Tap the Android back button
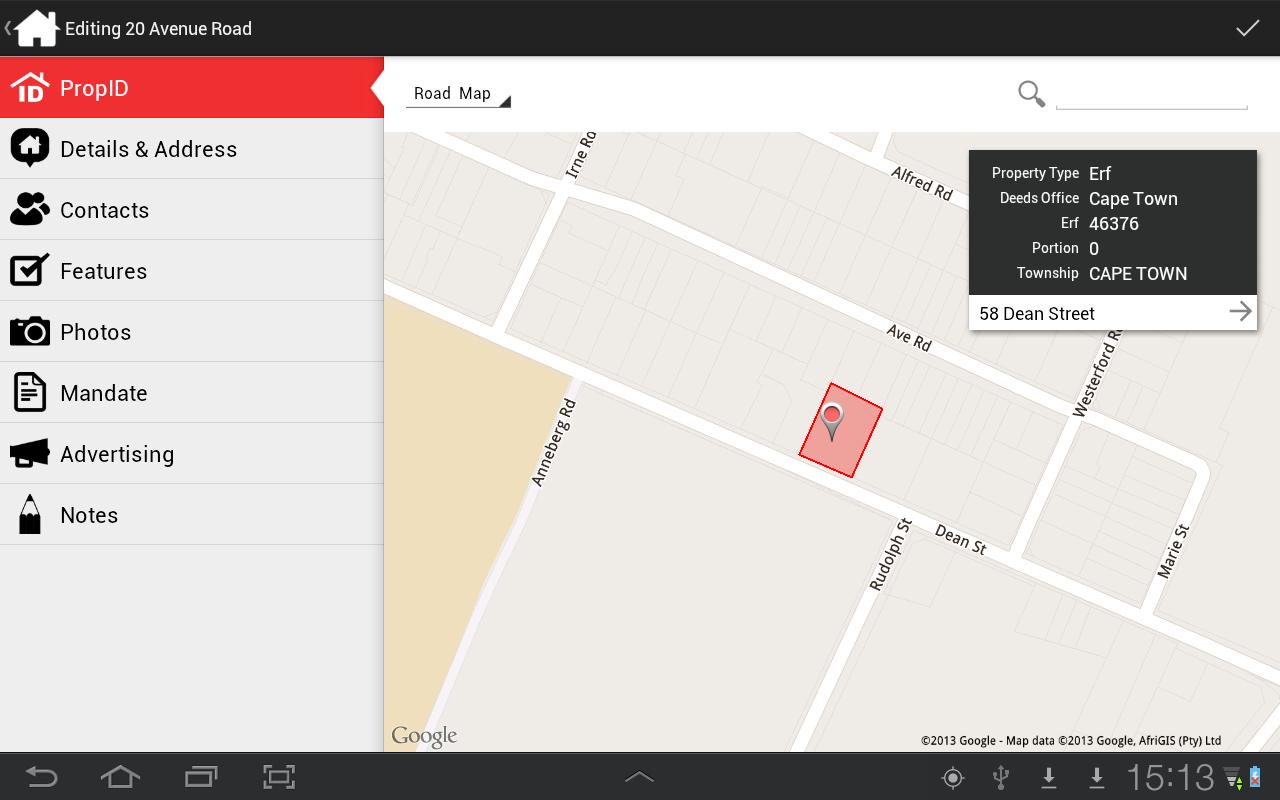 [x=40, y=777]
